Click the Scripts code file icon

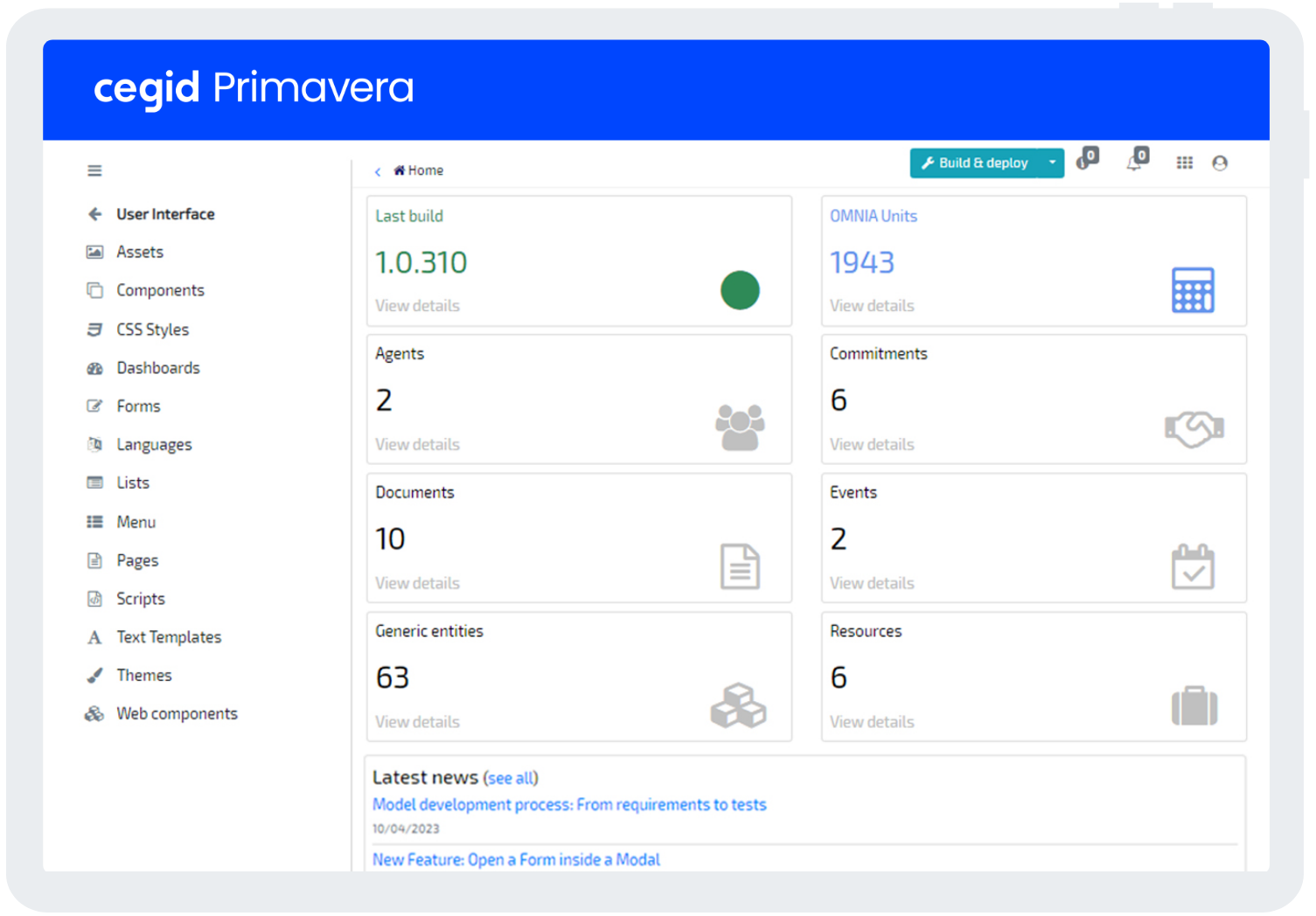pyautogui.click(x=94, y=599)
